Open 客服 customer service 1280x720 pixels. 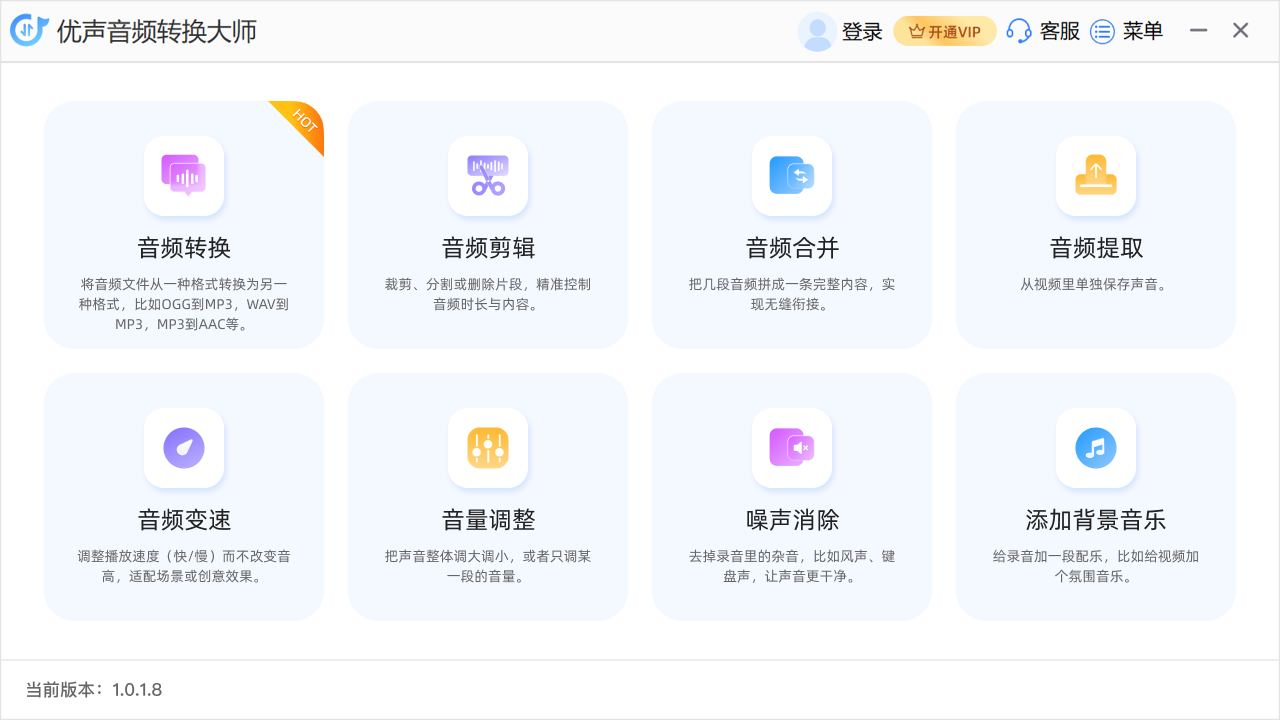tap(1060, 31)
